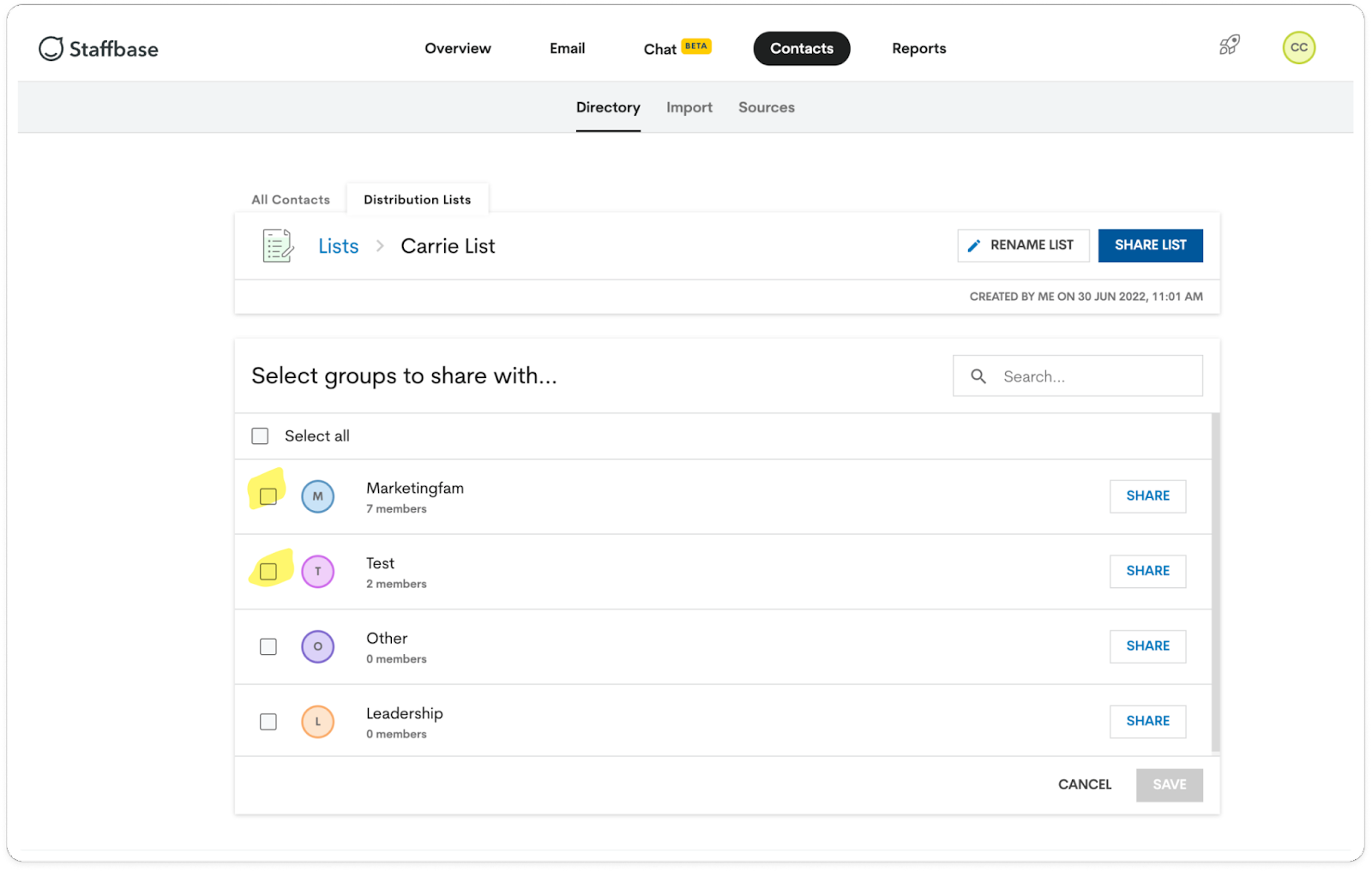Tick the Other group checkbox
This screenshot has width=1372, height=871.
268,646
